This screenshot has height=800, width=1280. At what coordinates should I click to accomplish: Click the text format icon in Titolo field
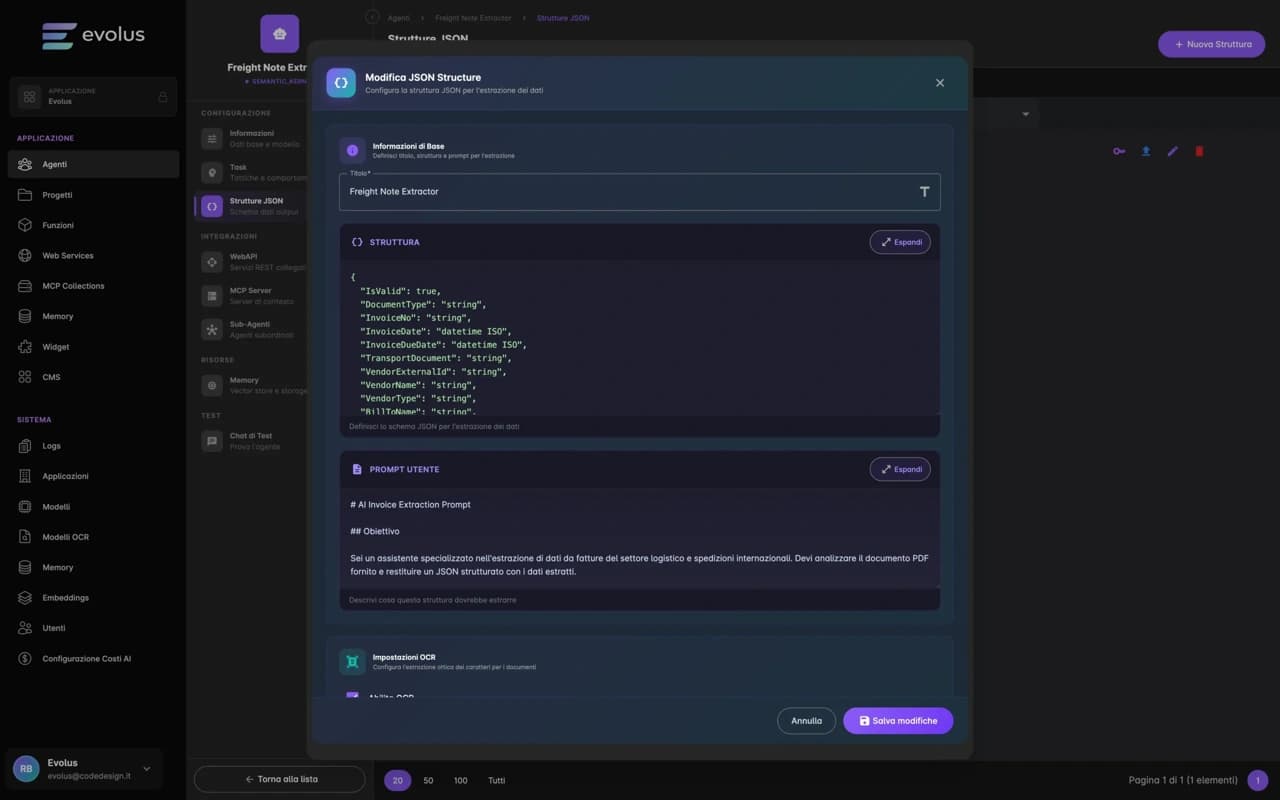point(924,191)
